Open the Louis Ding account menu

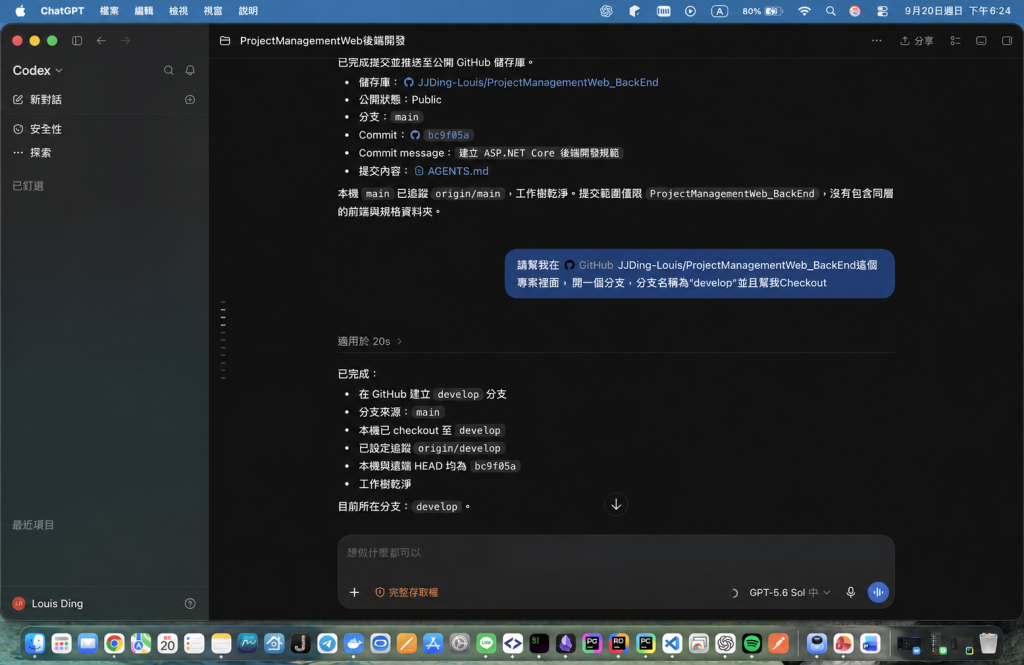[48, 604]
